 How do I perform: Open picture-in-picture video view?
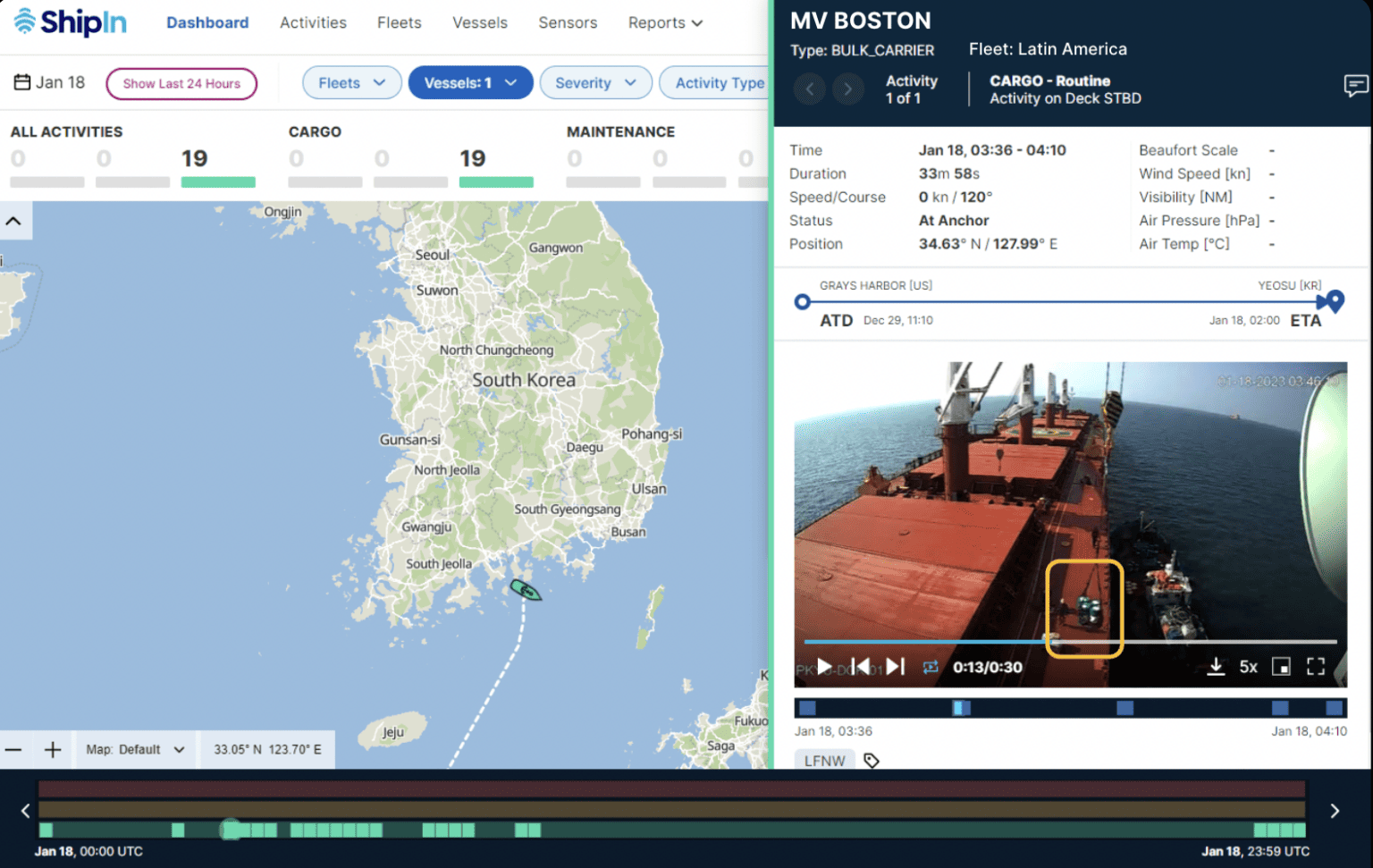pos(1282,666)
